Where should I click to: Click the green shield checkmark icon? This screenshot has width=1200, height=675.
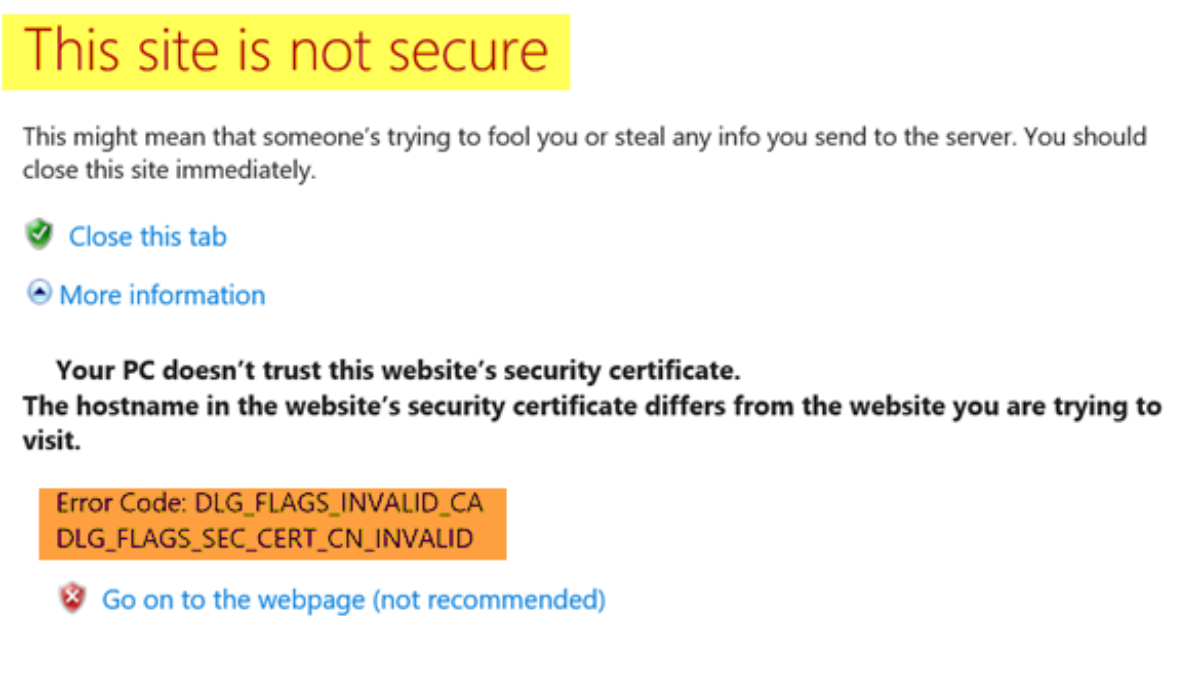39,236
